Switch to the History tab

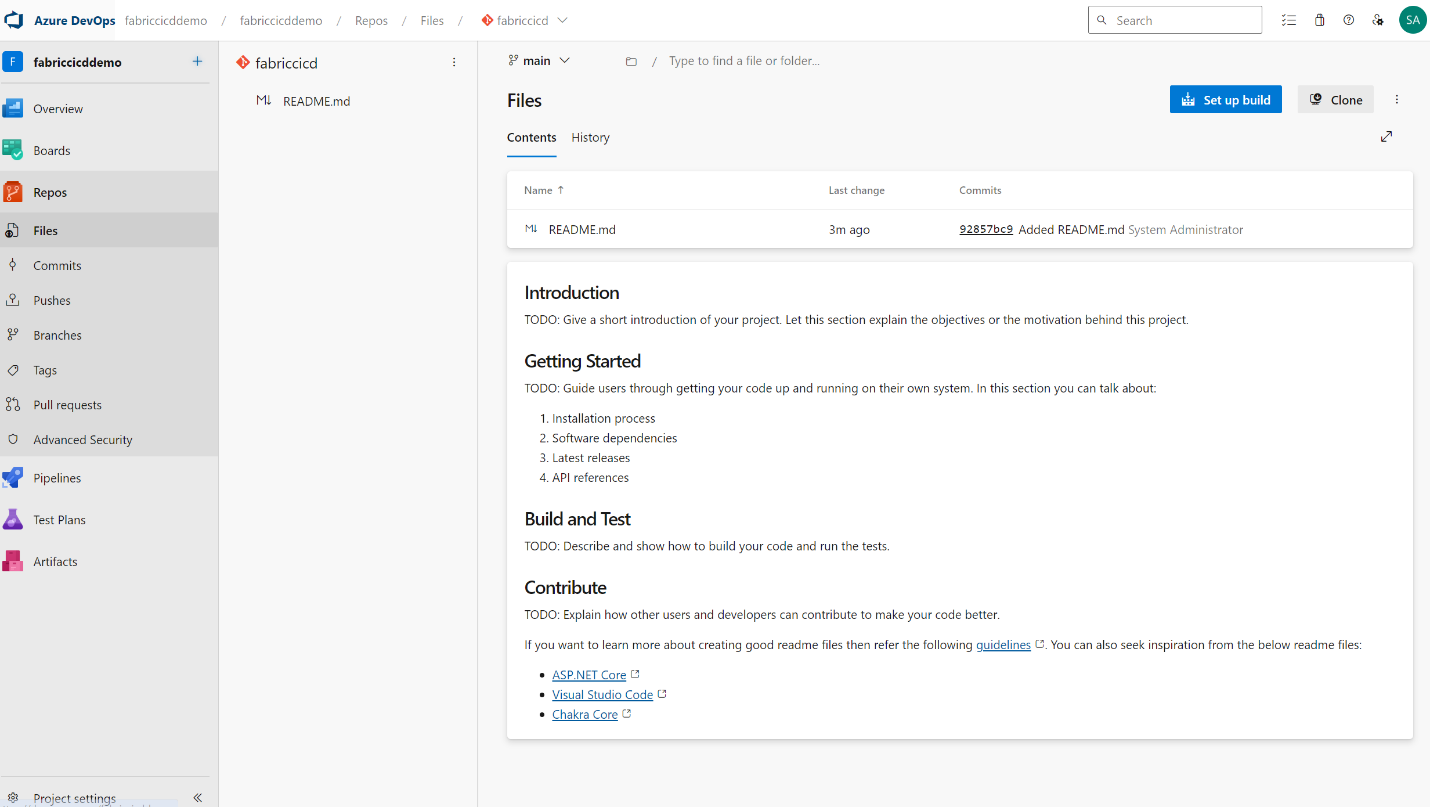[x=591, y=138]
